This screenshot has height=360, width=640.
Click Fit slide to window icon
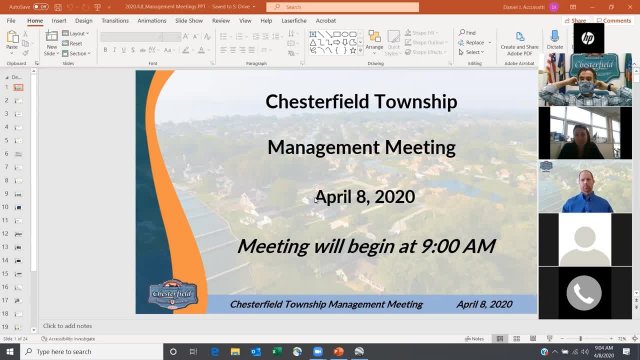(x=635, y=339)
